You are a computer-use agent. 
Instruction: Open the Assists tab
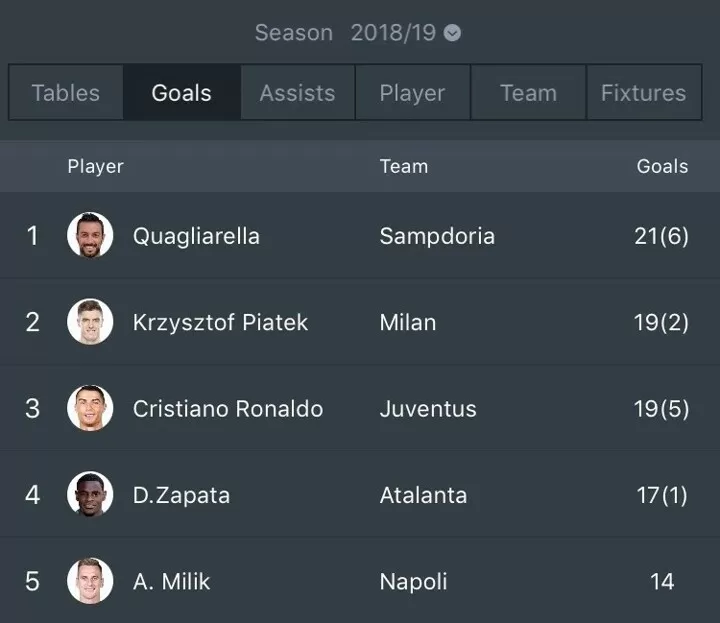click(298, 92)
